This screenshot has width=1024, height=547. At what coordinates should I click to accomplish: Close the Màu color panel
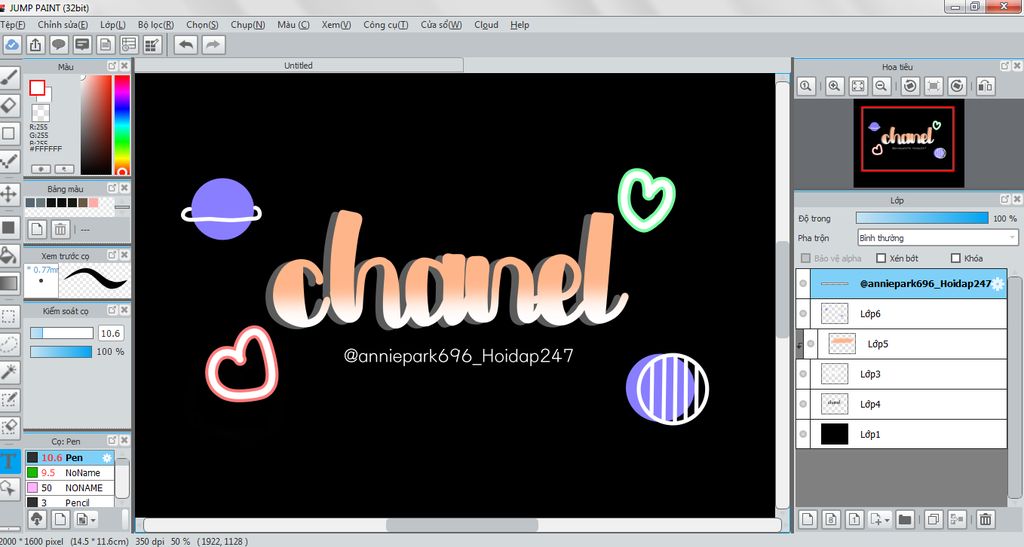[124, 66]
